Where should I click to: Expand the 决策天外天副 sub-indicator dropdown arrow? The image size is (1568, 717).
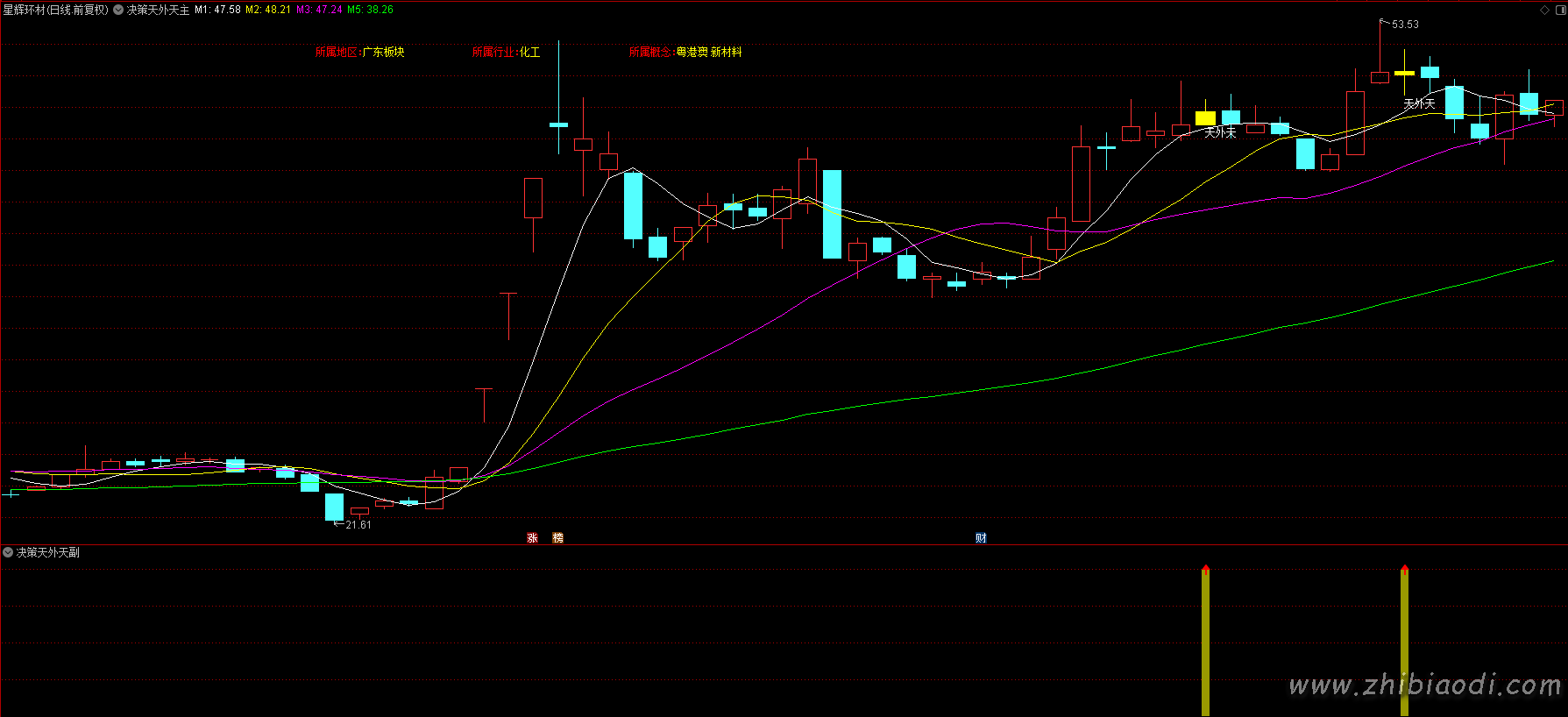click(x=8, y=552)
